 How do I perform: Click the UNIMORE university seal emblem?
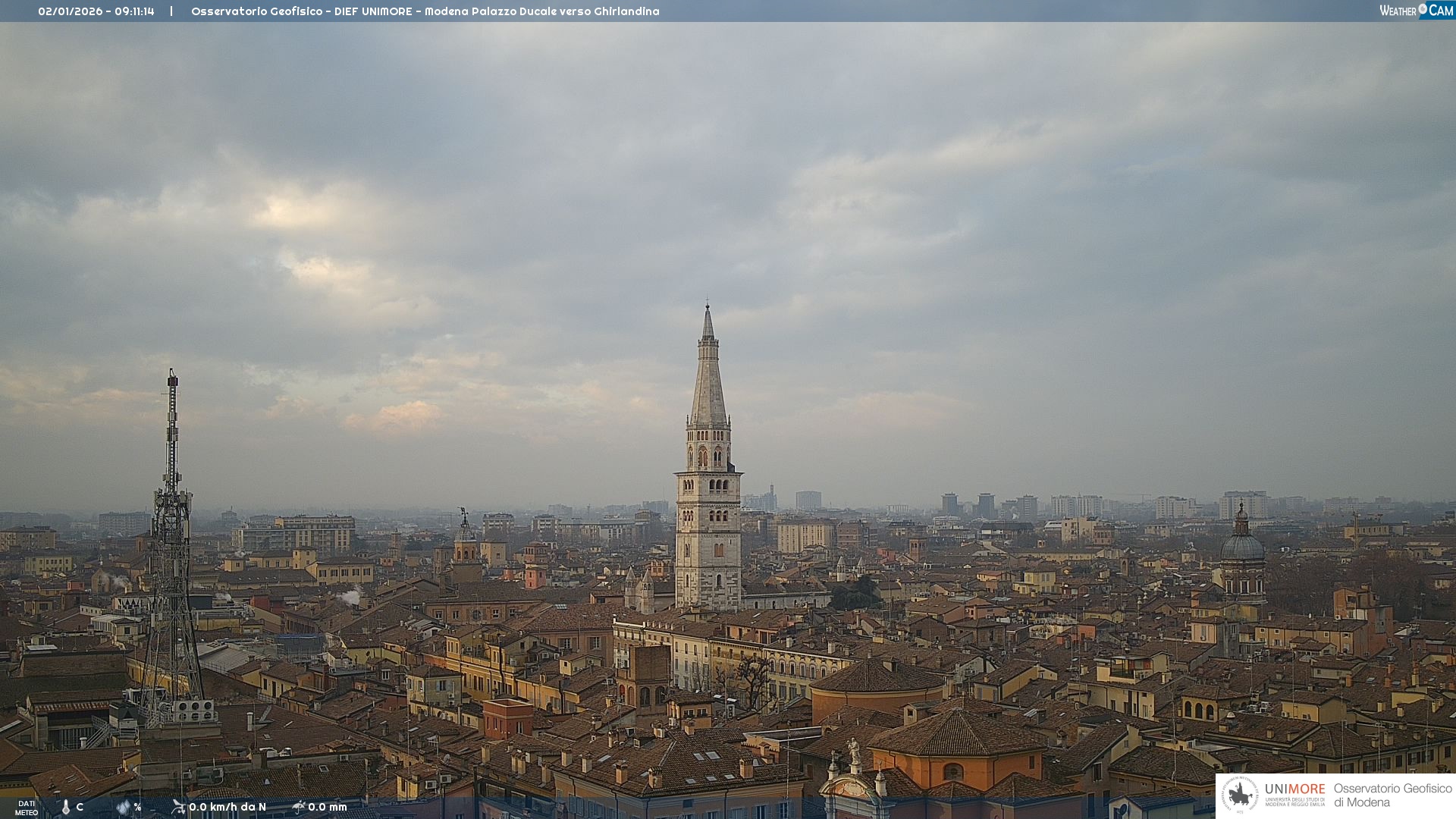1240,795
